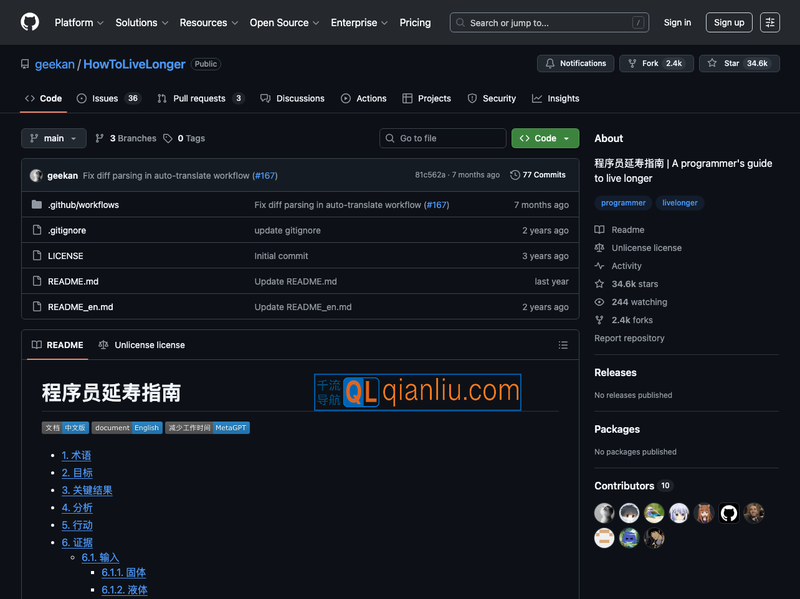Click the Activity pulse icon

tap(602, 265)
